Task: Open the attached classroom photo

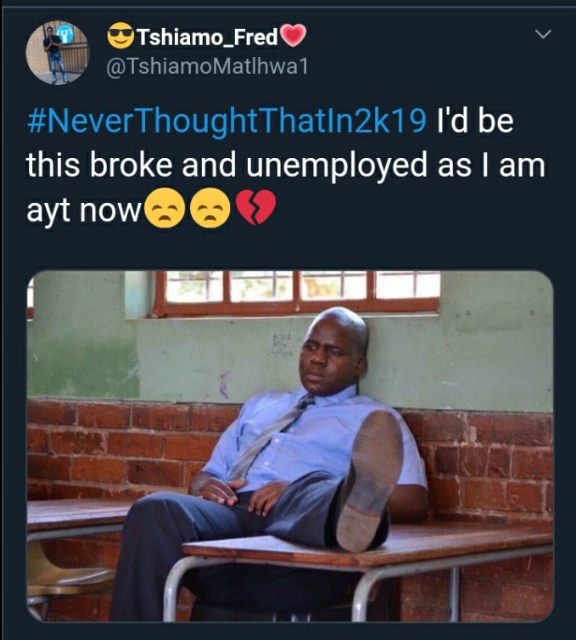Action: [290, 446]
